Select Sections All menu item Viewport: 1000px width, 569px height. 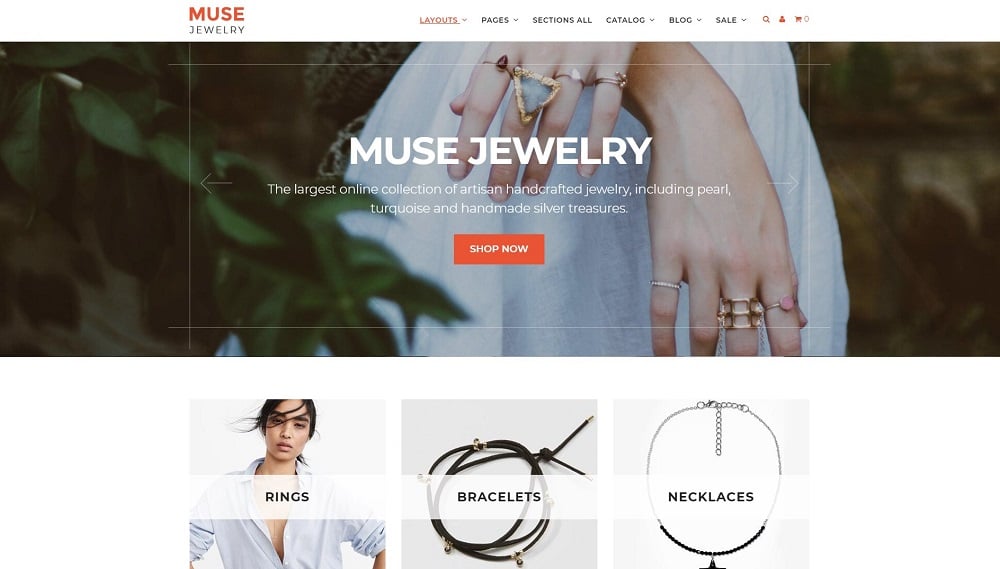(x=562, y=20)
